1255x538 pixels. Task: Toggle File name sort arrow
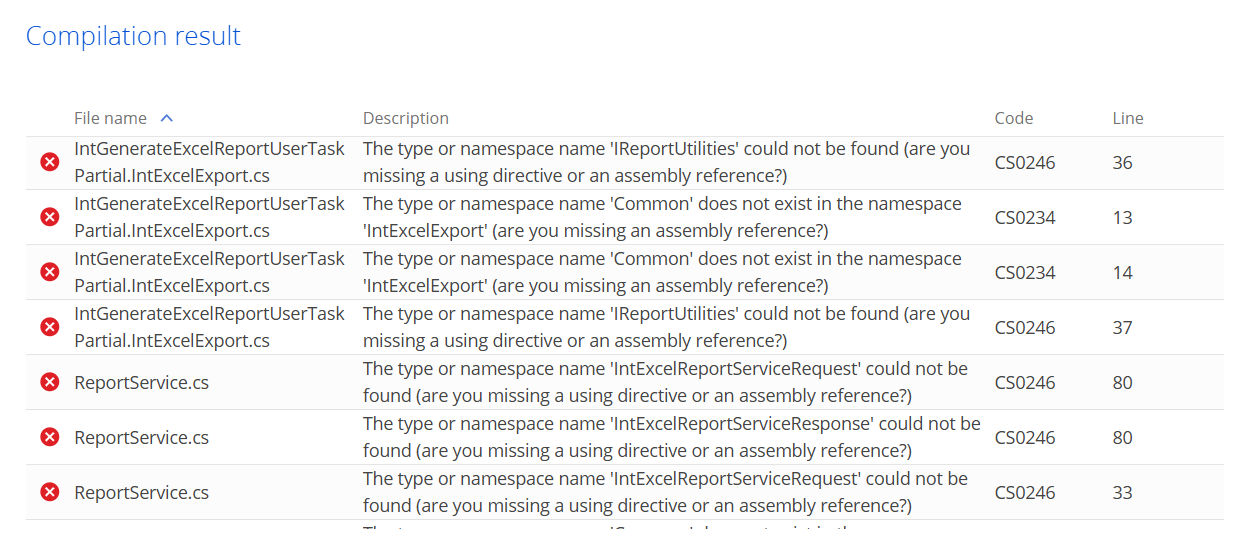tap(166, 118)
